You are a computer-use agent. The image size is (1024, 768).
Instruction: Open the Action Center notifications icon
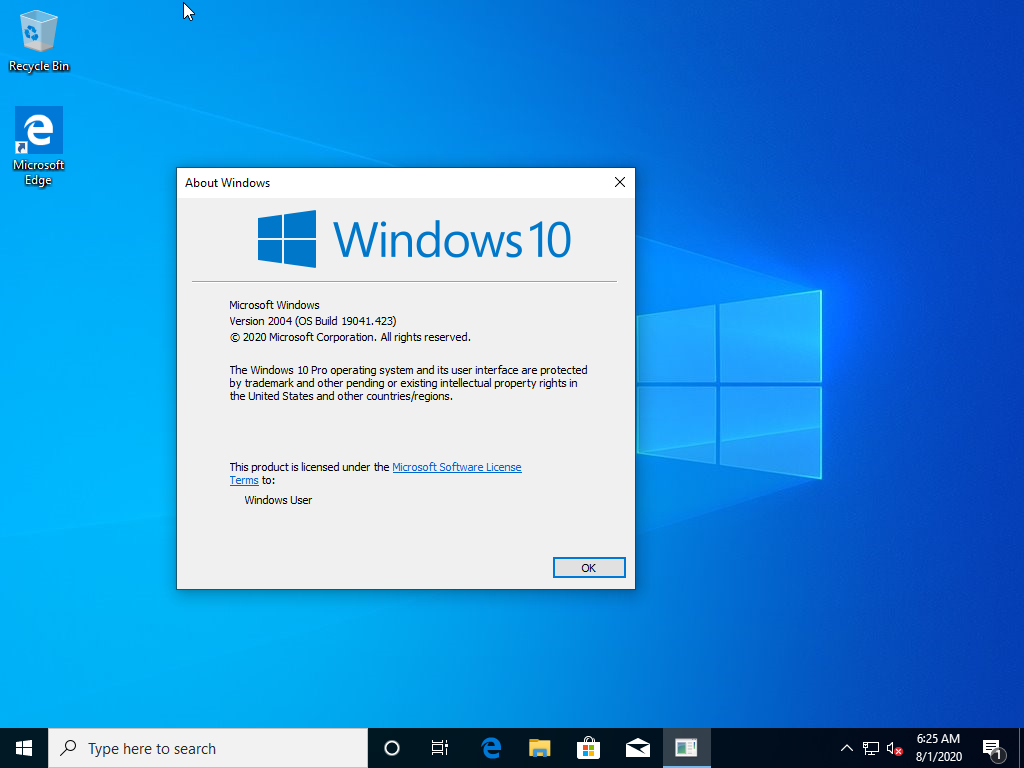[x=994, y=748]
